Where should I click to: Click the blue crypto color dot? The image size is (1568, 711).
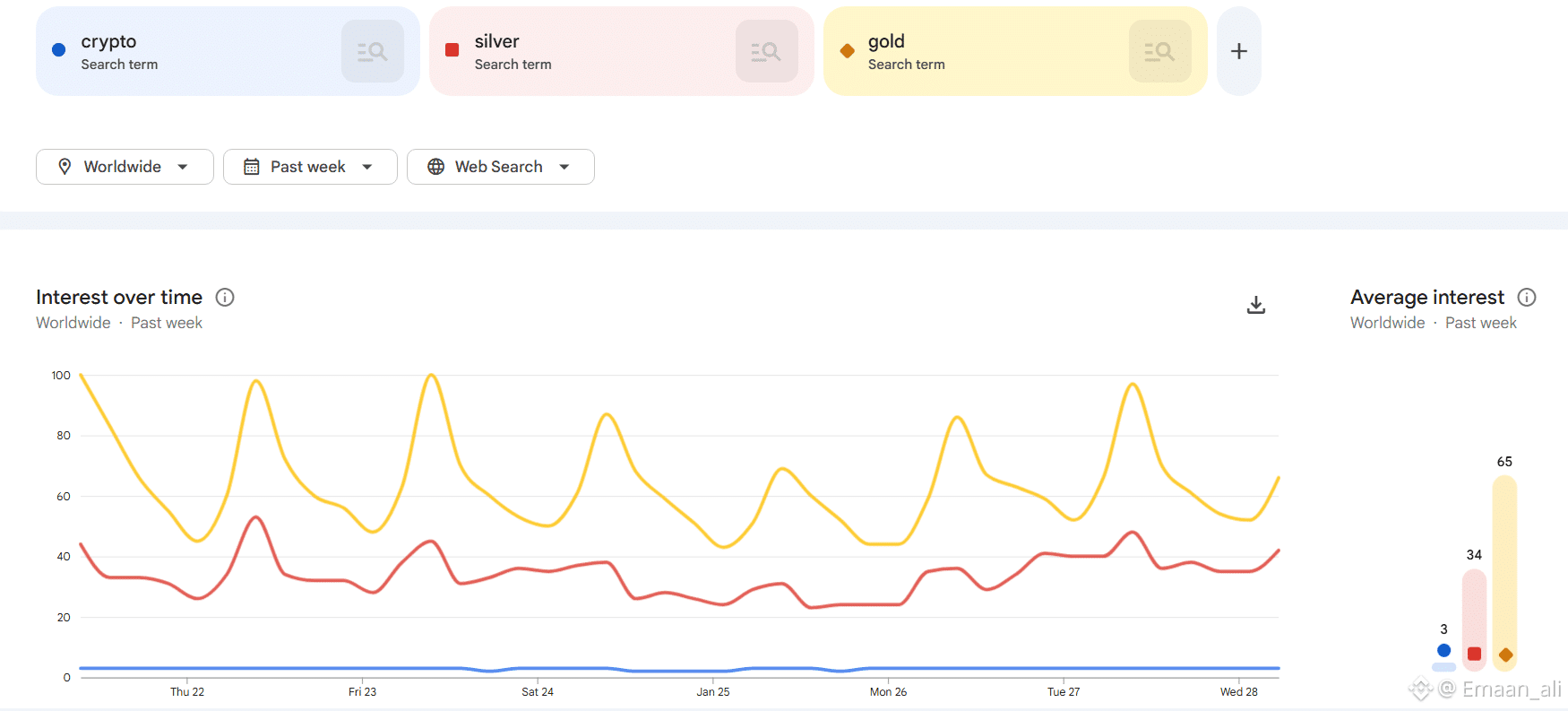coord(59,50)
